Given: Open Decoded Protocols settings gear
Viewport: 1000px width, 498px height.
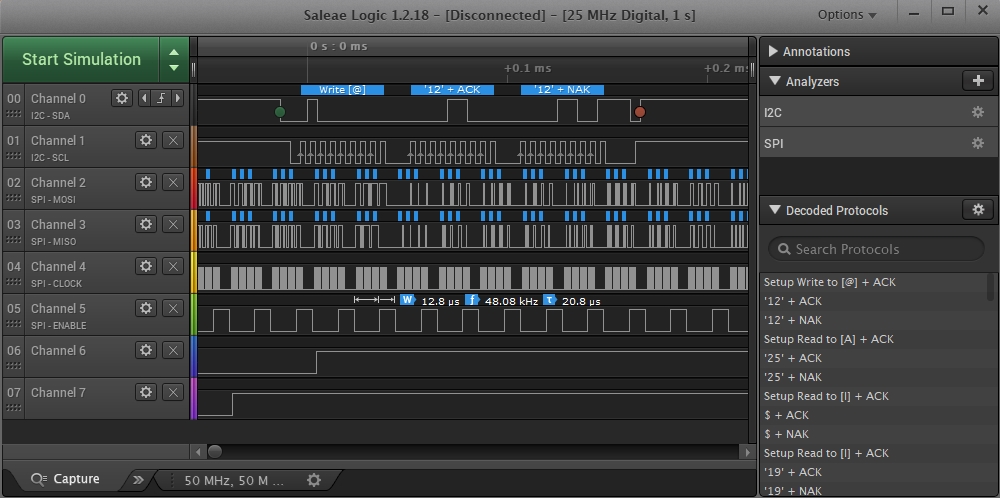Looking at the screenshot, I should coord(978,209).
